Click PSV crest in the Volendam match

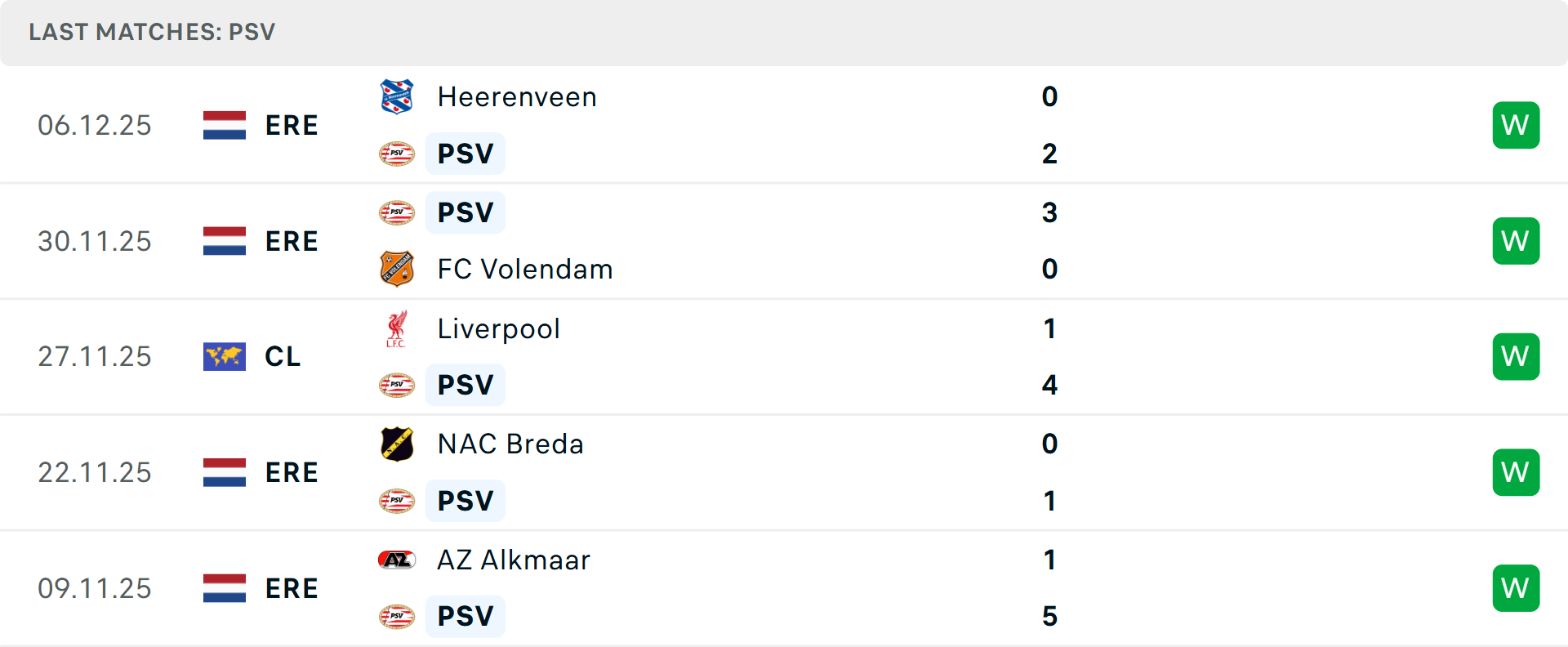pos(397,212)
